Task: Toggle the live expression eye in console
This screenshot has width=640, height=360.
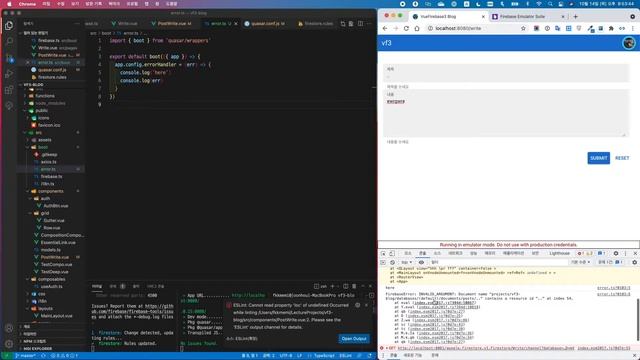Action: (x=421, y=262)
